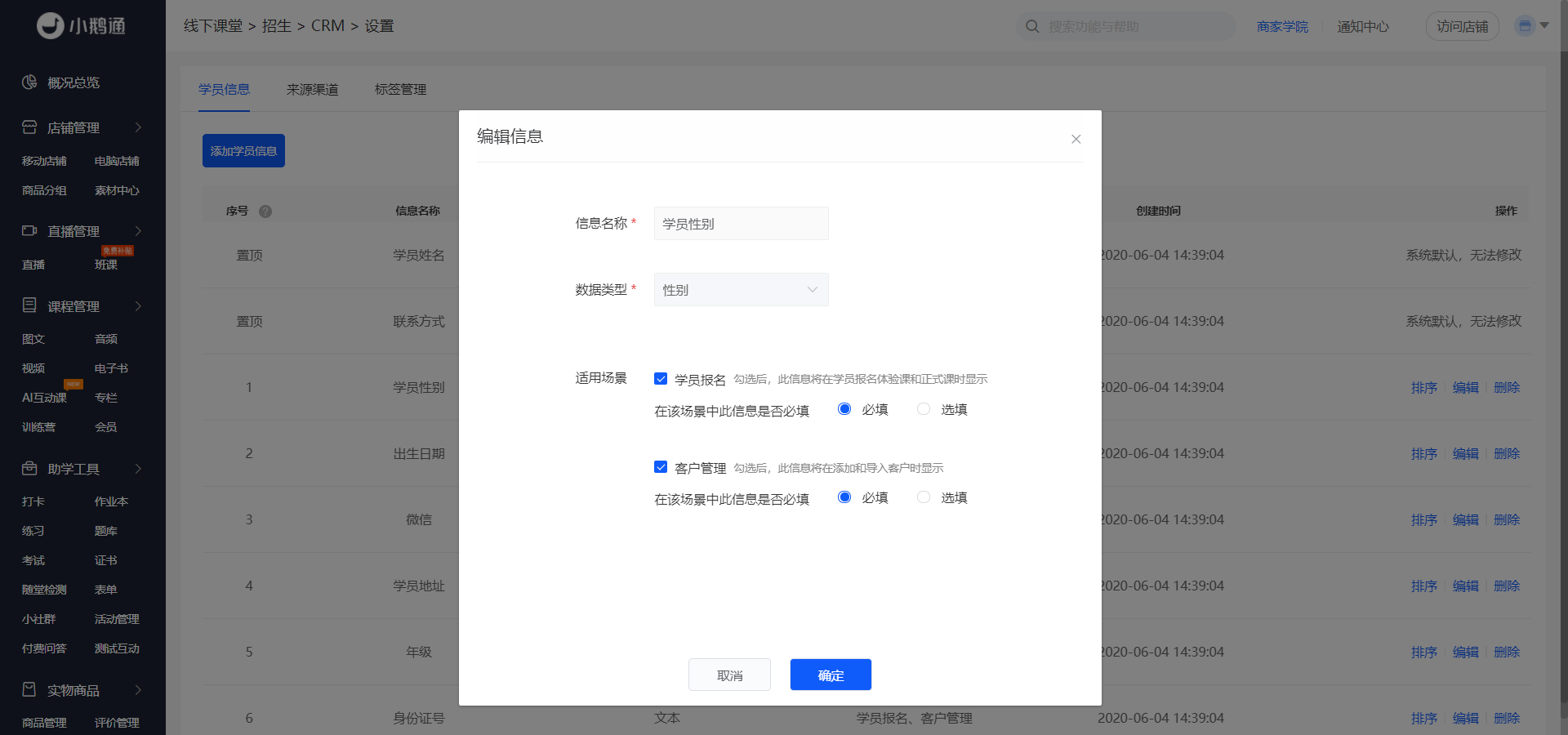The image size is (1568, 735).
Task: Click the 课程管理 document icon
Action: (x=29, y=305)
